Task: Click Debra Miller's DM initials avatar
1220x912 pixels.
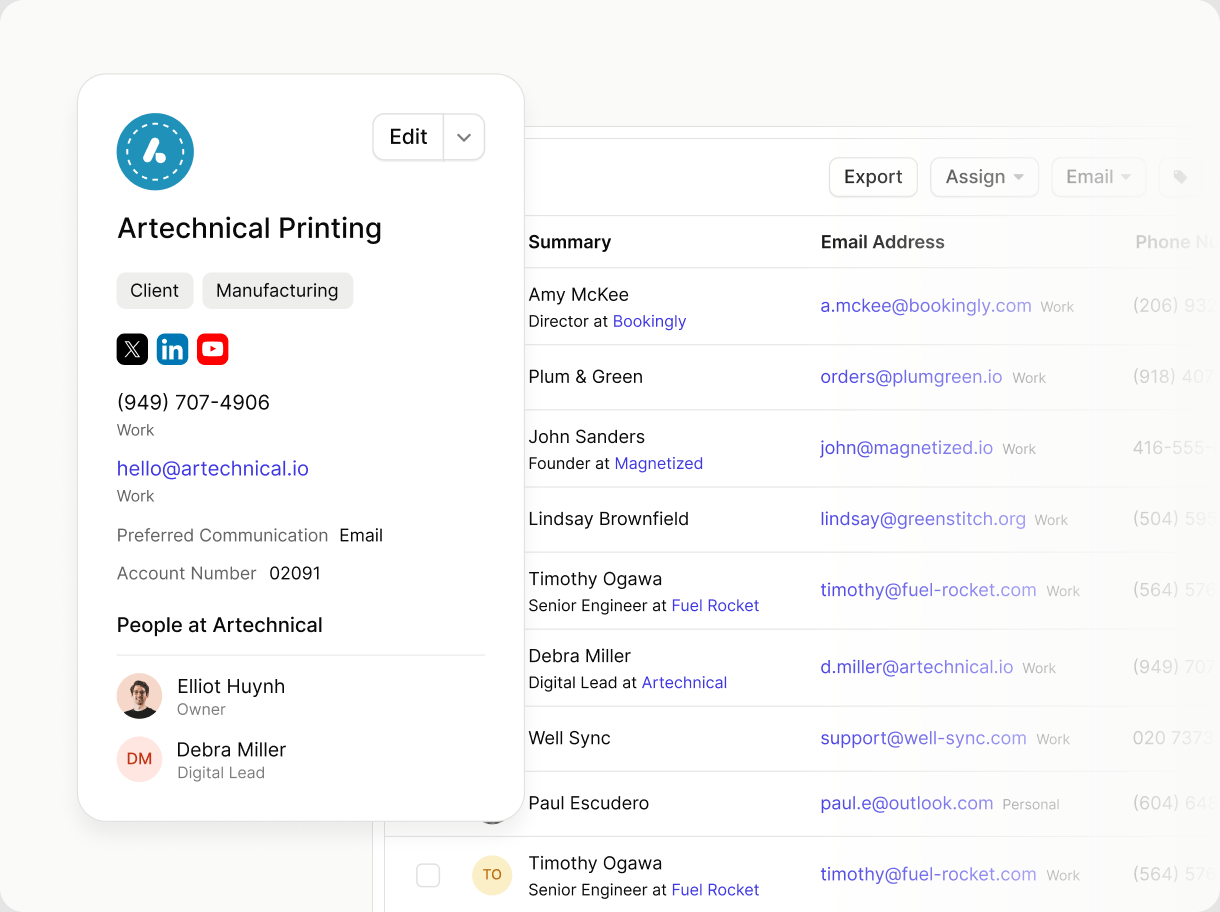Action: (139, 759)
